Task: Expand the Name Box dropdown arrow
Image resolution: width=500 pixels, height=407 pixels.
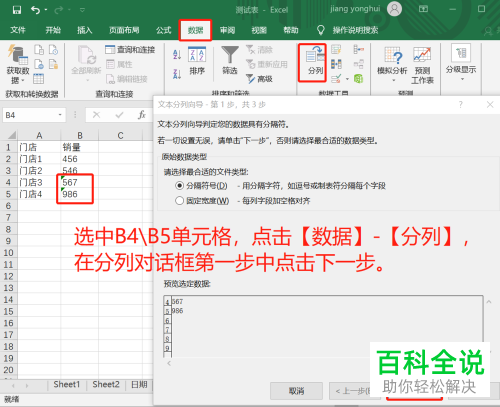Action: [x=60, y=115]
